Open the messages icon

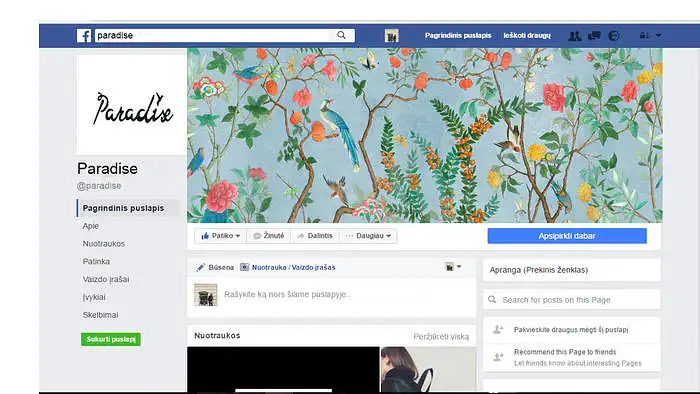click(594, 36)
